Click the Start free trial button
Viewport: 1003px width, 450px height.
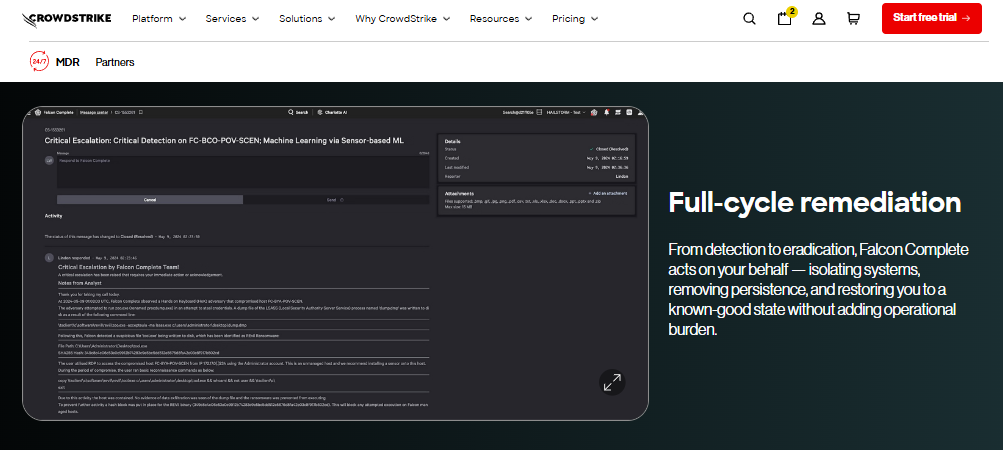(931, 18)
